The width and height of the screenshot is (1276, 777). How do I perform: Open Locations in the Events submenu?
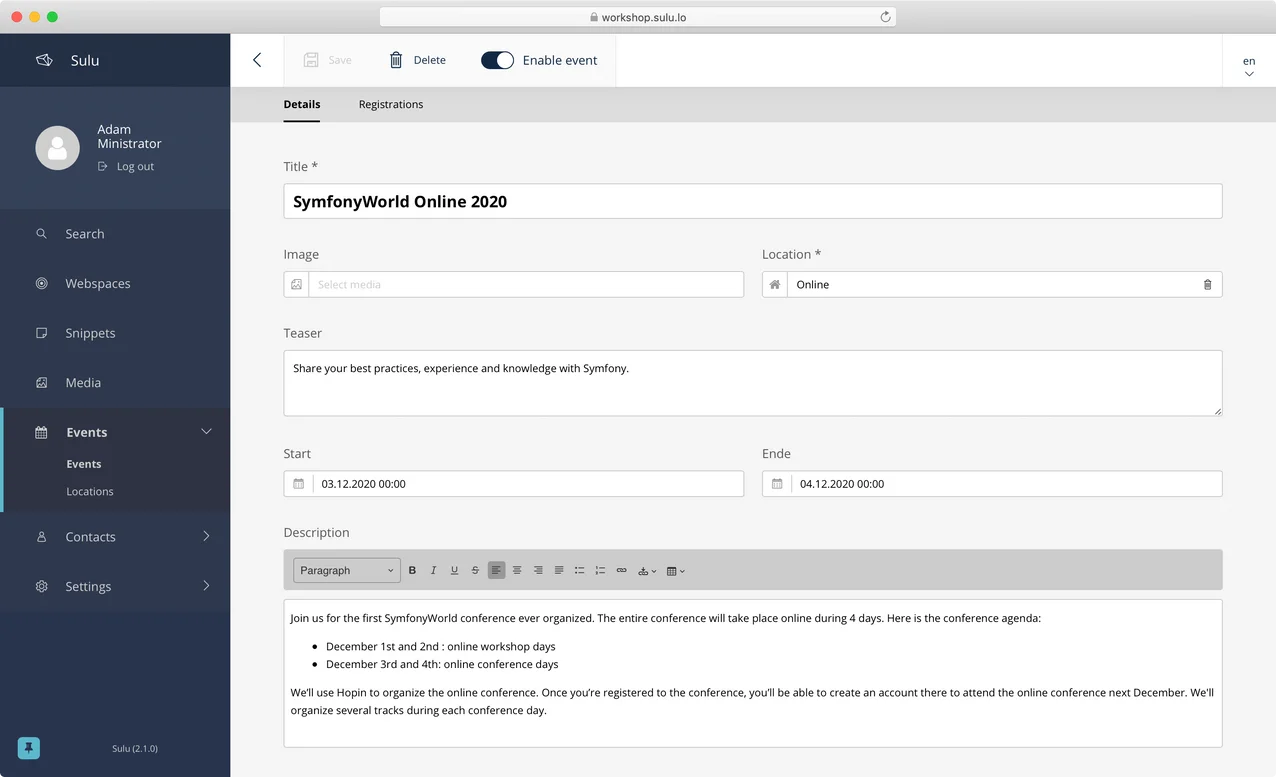[x=90, y=492]
